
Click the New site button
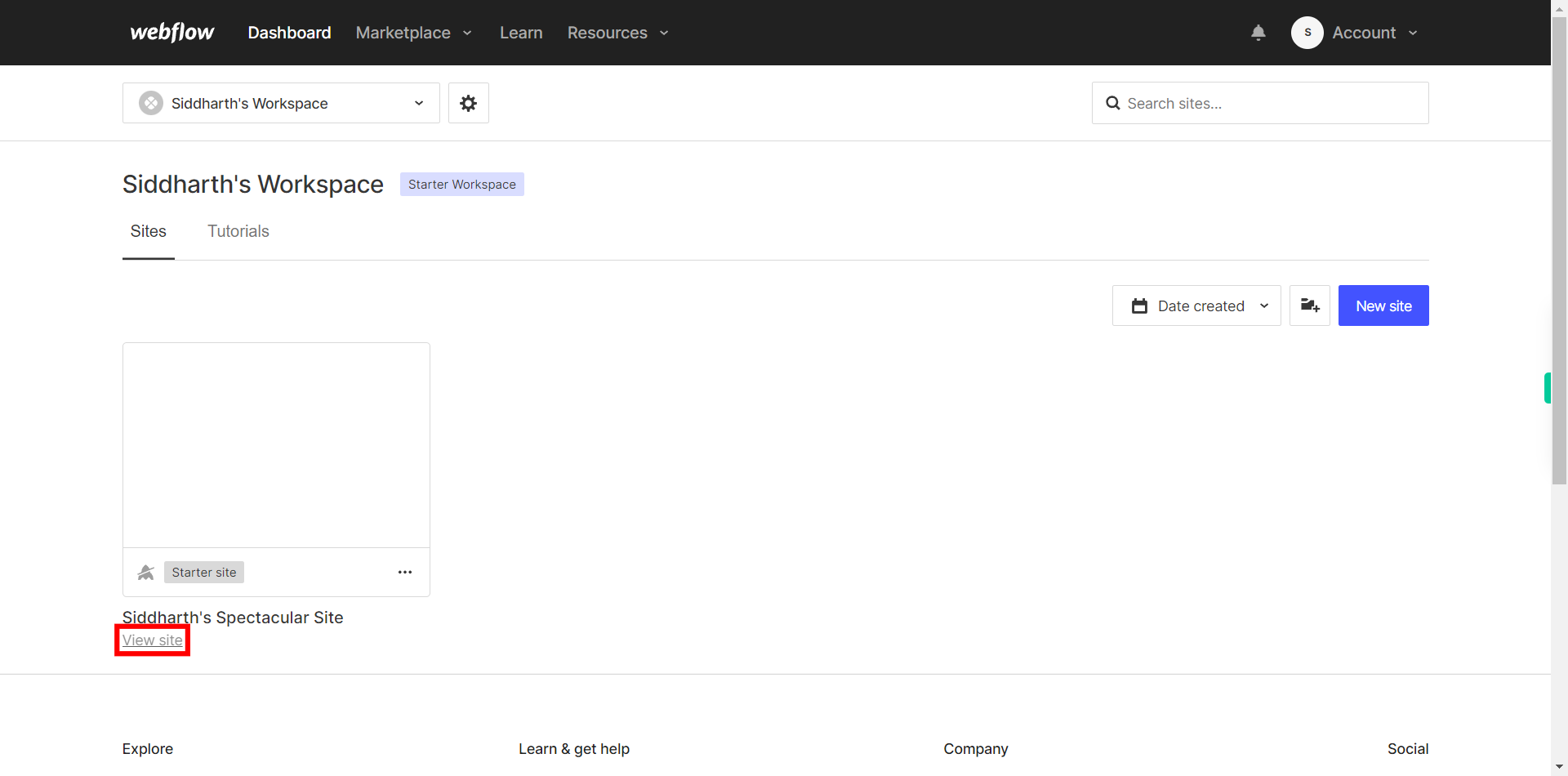point(1383,305)
